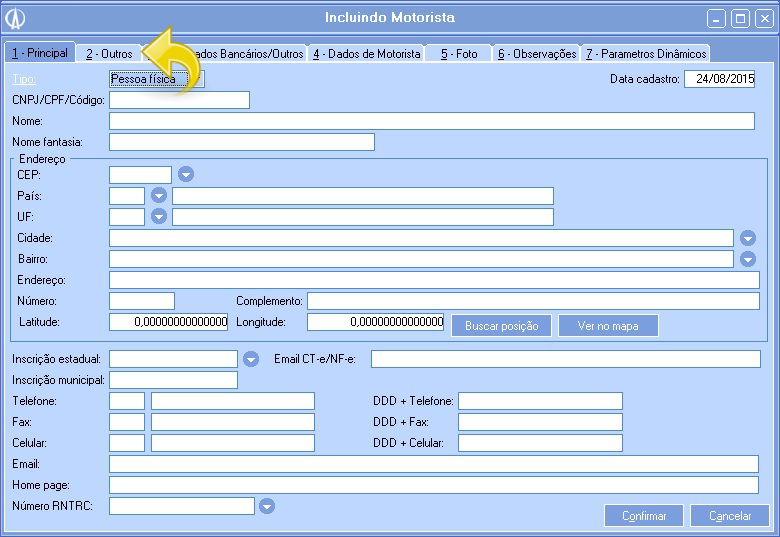Open the País lookup arrow
This screenshot has height=537, width=780.
pyautogui.click(x=158, y=196)
